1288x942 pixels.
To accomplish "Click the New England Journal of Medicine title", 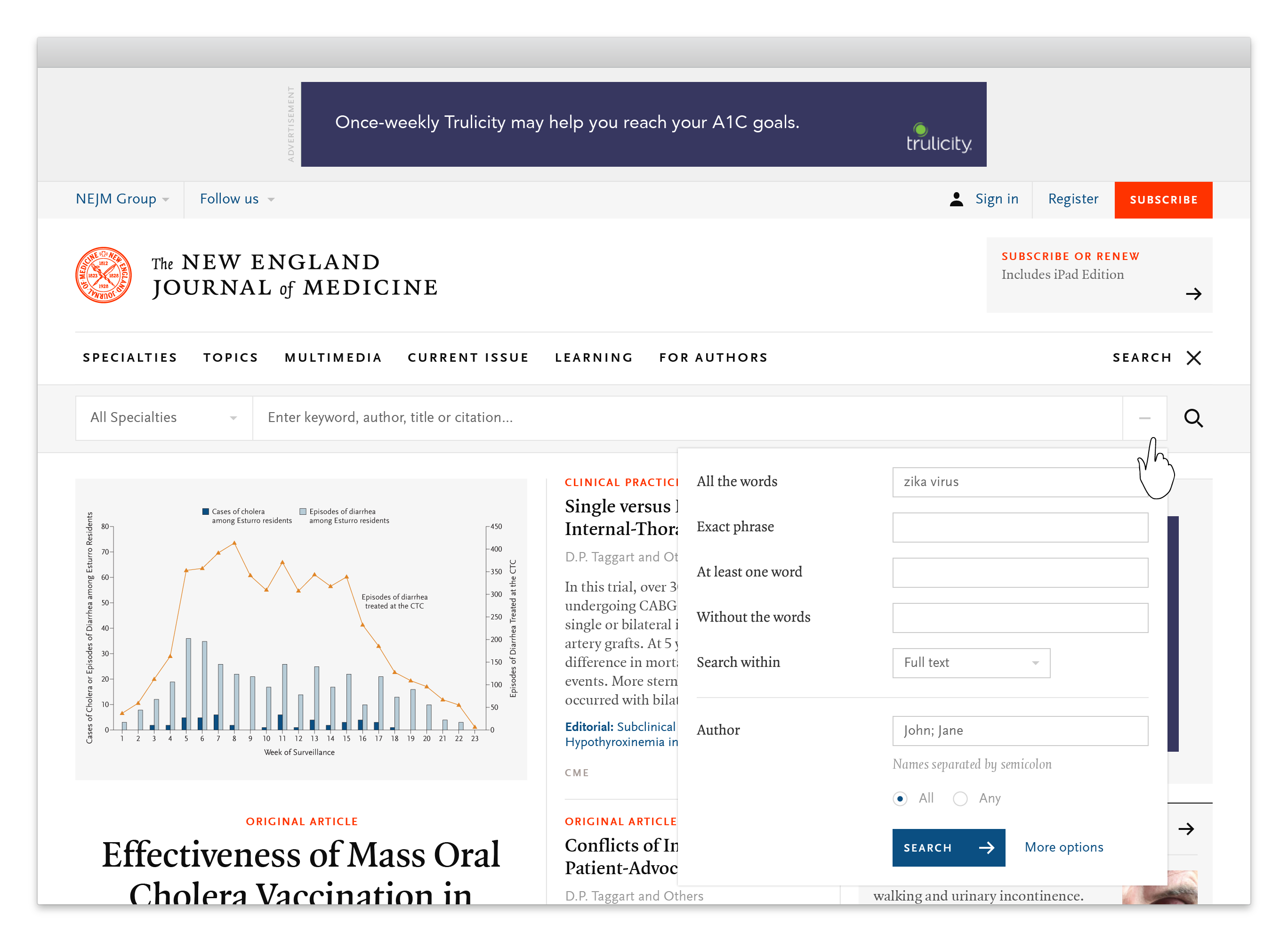I will (x=295, y=276).
